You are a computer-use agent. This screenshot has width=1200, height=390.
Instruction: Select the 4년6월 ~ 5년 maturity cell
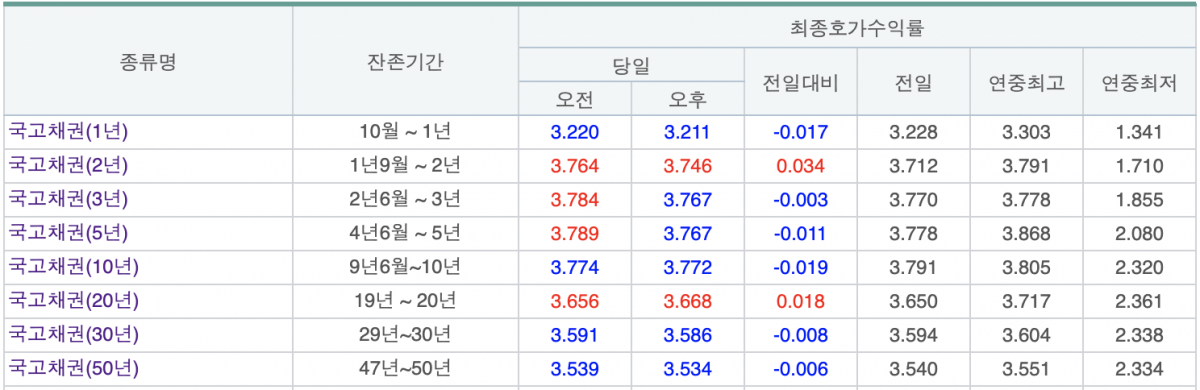point(405,233)
